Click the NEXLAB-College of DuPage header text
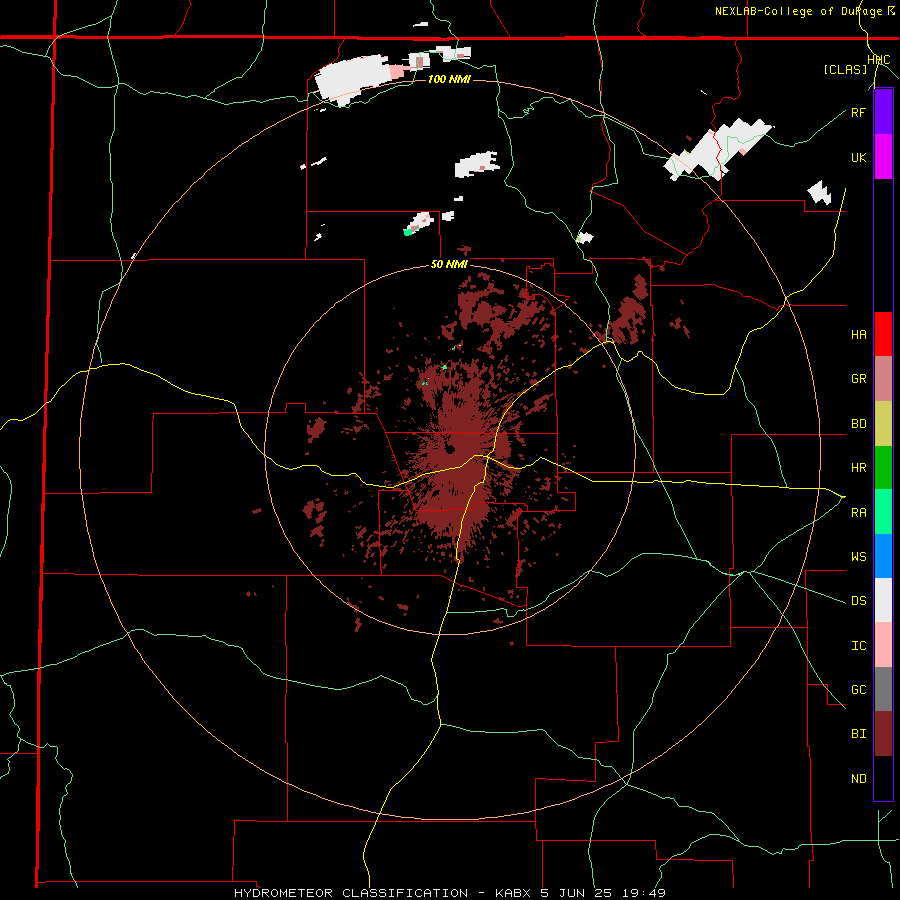 point(800,11)
